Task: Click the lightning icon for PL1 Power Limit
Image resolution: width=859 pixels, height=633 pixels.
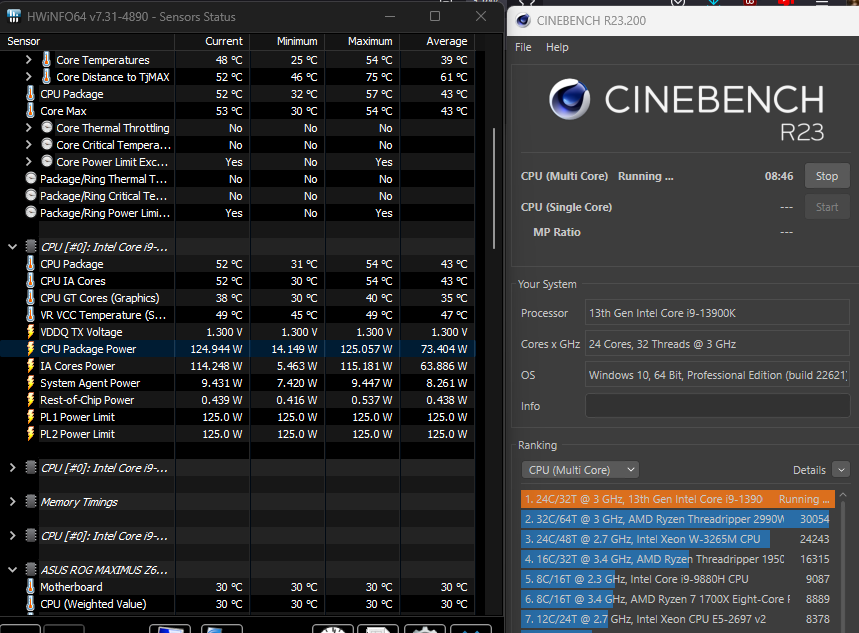Action: 31,416
